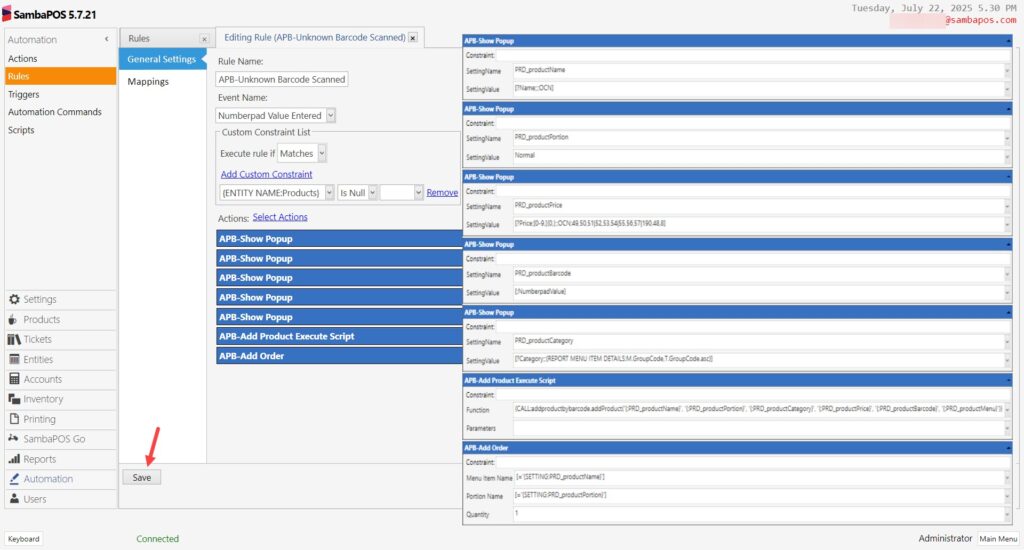Screen dimensions: 1024x550
Task: Click the SambaPOS logo icon
Action: point(7,14)
